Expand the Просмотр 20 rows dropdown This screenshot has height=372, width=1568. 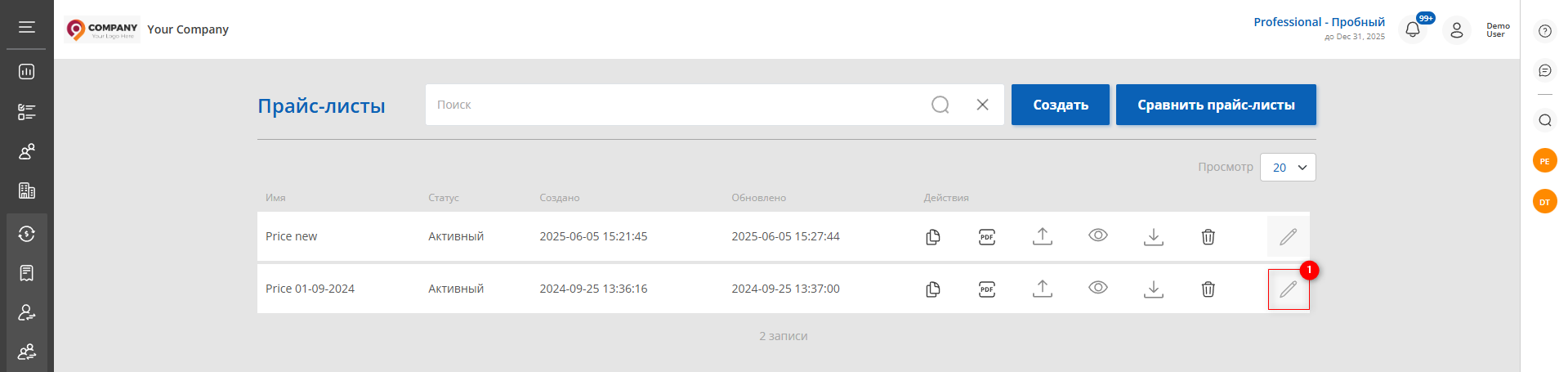(1289, 167)
